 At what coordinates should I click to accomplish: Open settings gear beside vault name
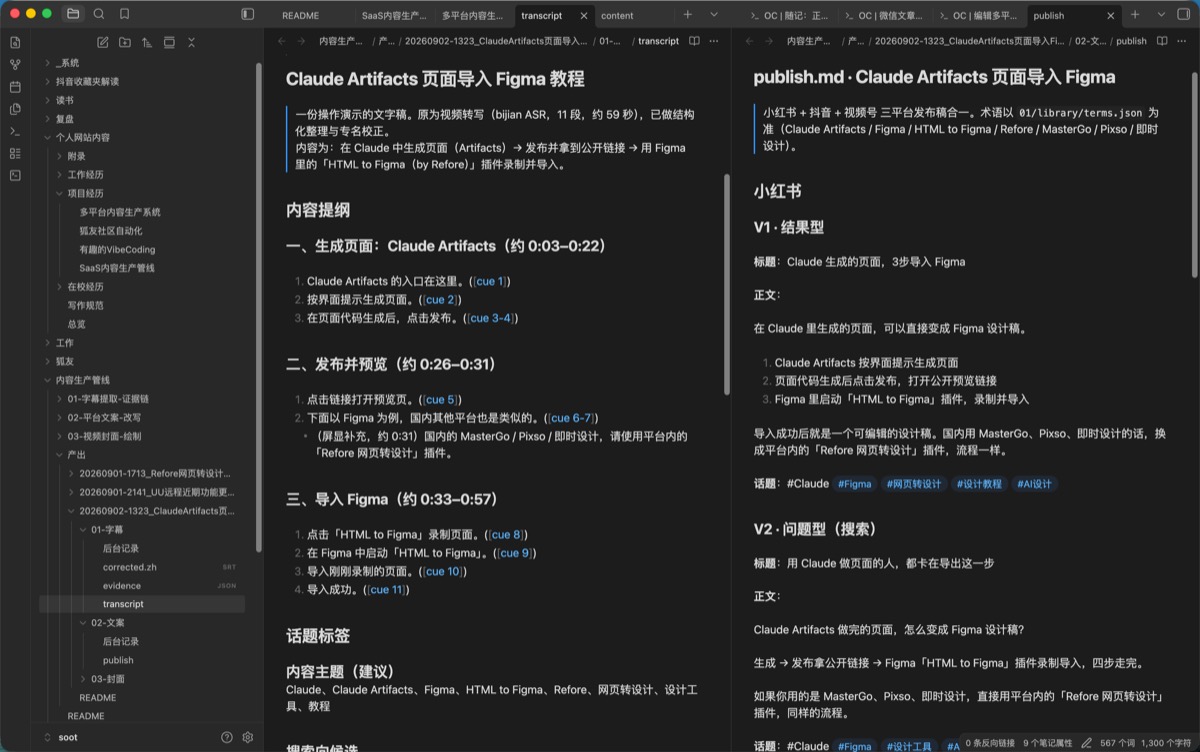(248, 737)
